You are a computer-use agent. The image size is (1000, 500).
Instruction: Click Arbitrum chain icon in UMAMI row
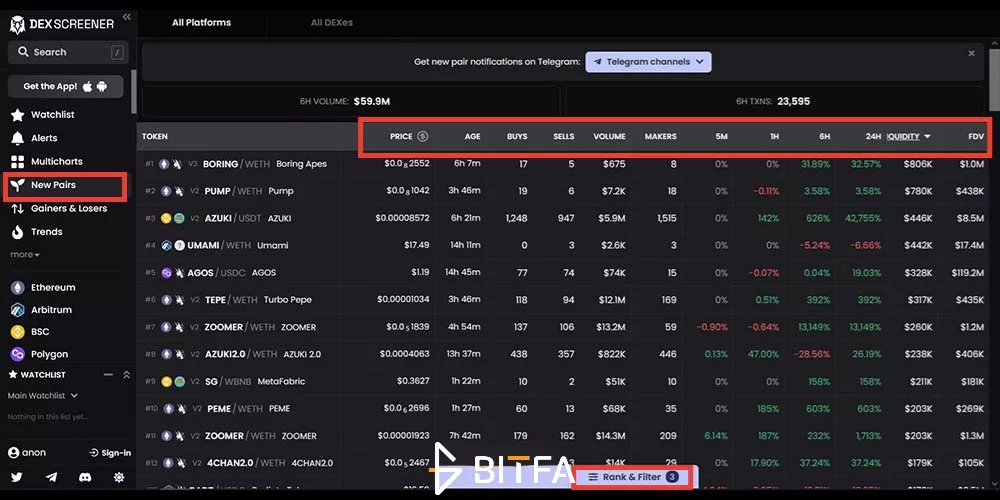(167, 246)
